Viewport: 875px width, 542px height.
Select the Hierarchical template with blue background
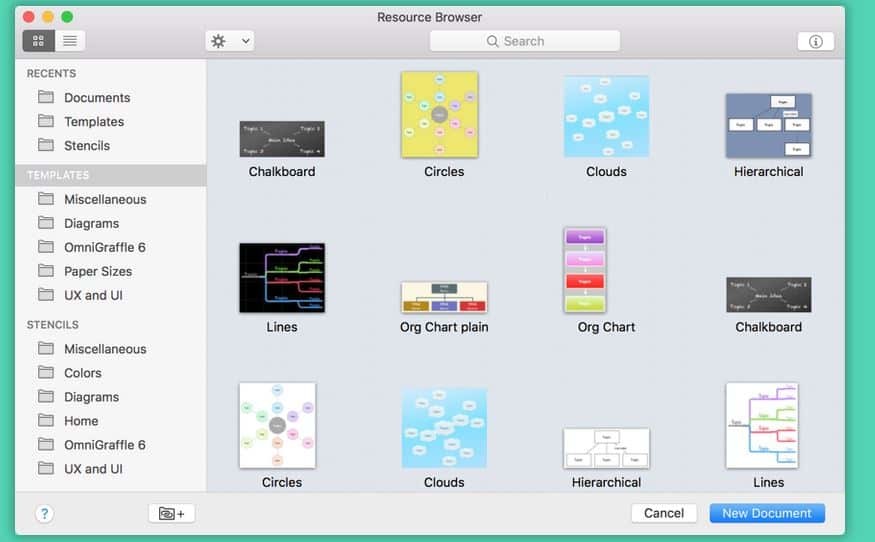(767, 125)
